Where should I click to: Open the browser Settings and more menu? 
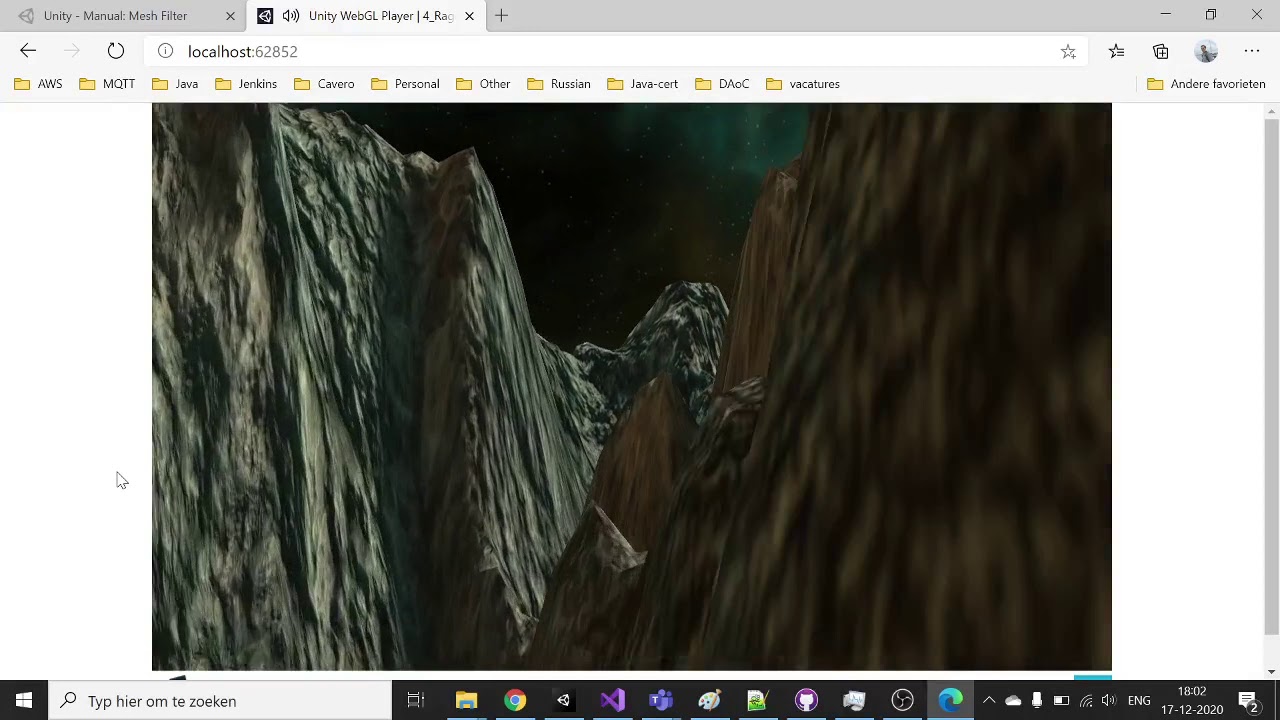[1251, 51]
